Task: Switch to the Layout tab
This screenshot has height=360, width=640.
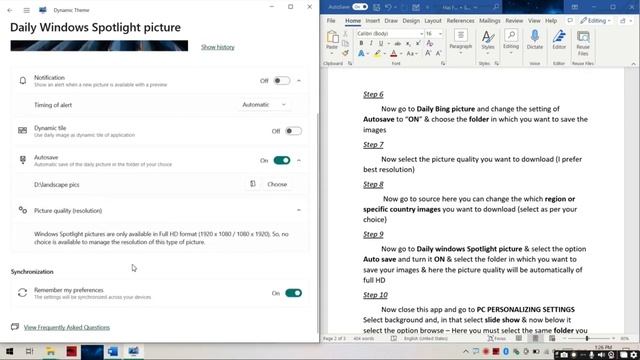Action: 433,20
